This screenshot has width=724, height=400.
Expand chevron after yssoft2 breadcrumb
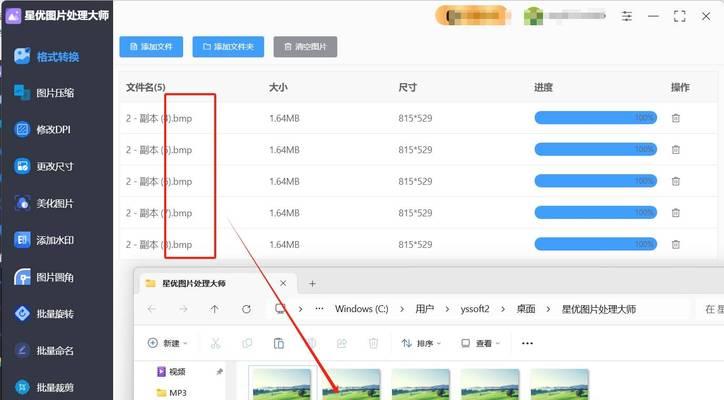502,309
